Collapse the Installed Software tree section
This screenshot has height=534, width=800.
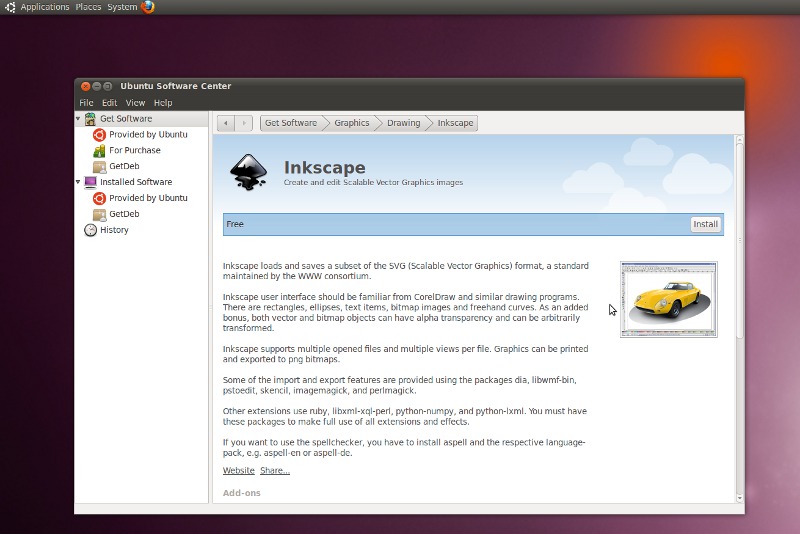tap(78, 182)
